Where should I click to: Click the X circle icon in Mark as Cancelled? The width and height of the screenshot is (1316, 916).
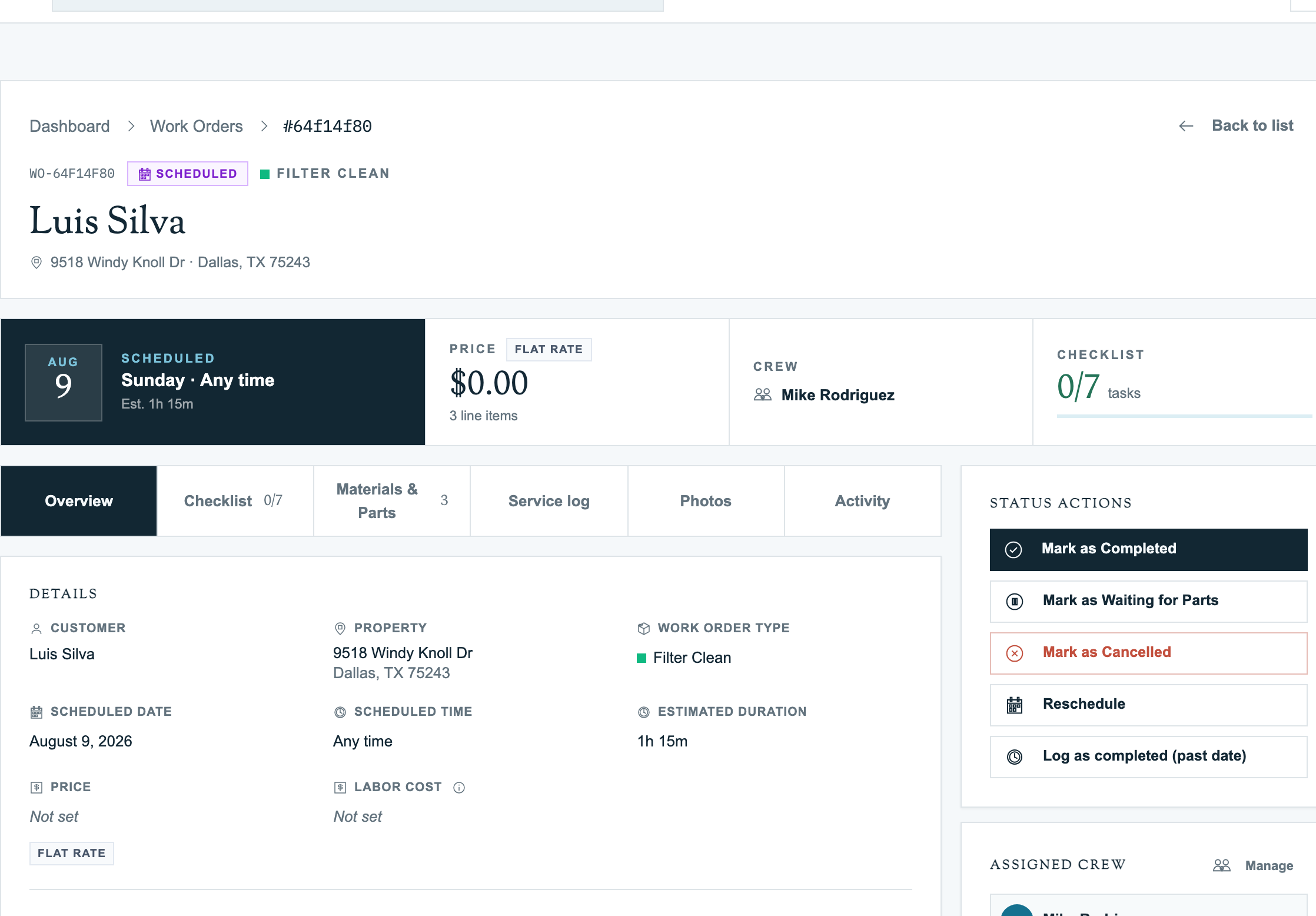click(x=1015, y=653)
